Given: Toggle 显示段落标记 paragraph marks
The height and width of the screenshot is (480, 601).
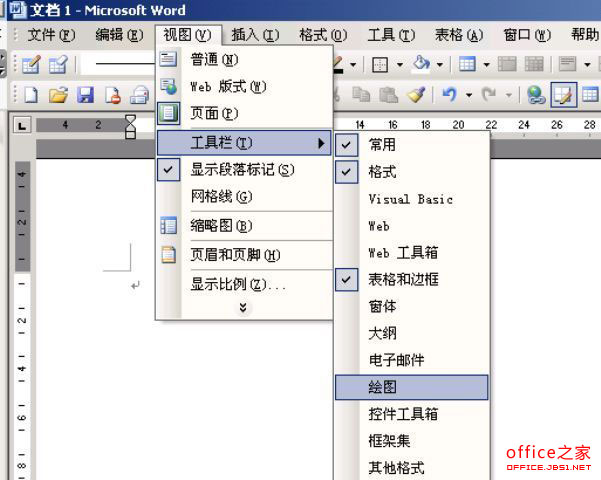Looking at the screenshot, I should [244, 169].
